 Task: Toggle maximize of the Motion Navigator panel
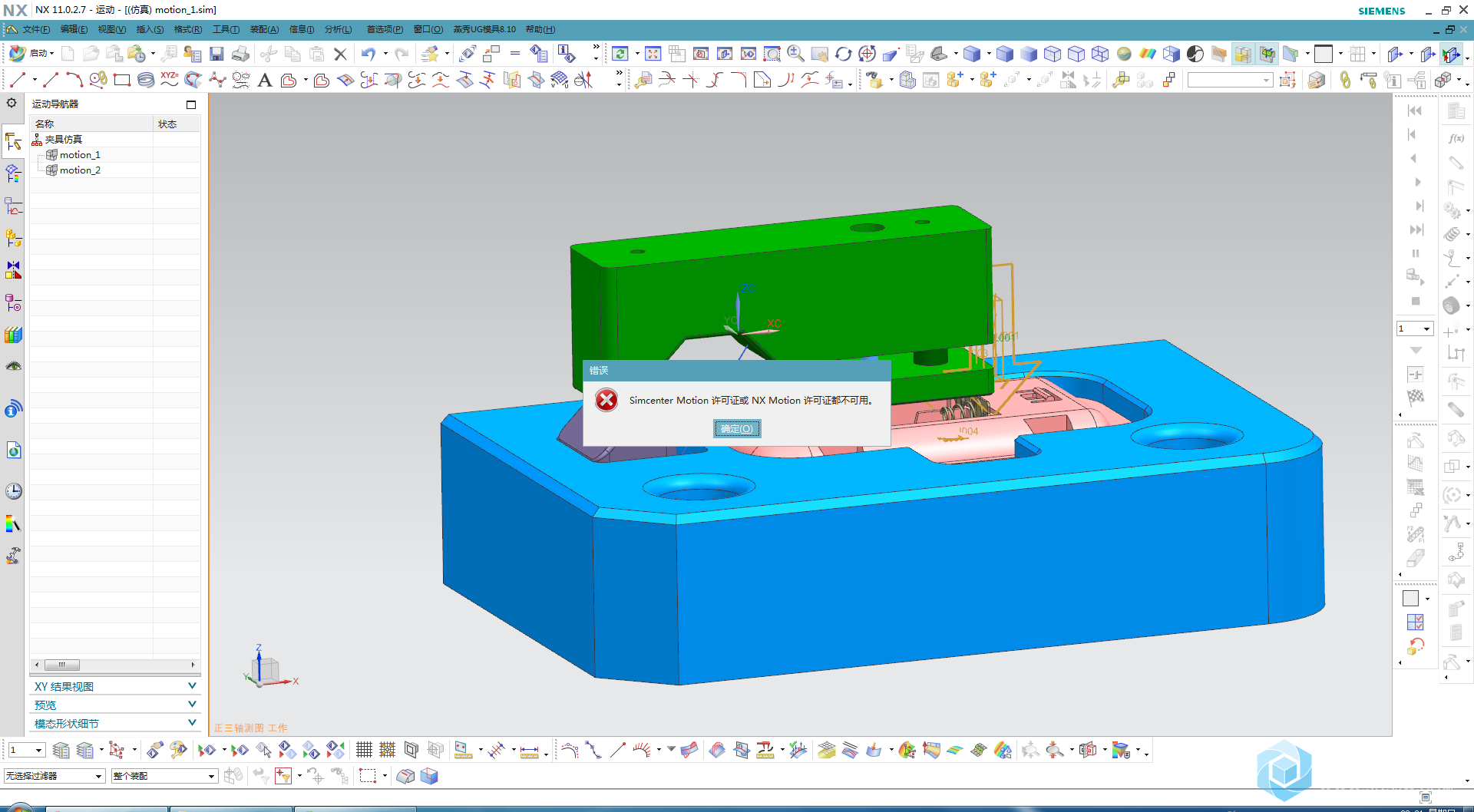(x=191, y=104)
